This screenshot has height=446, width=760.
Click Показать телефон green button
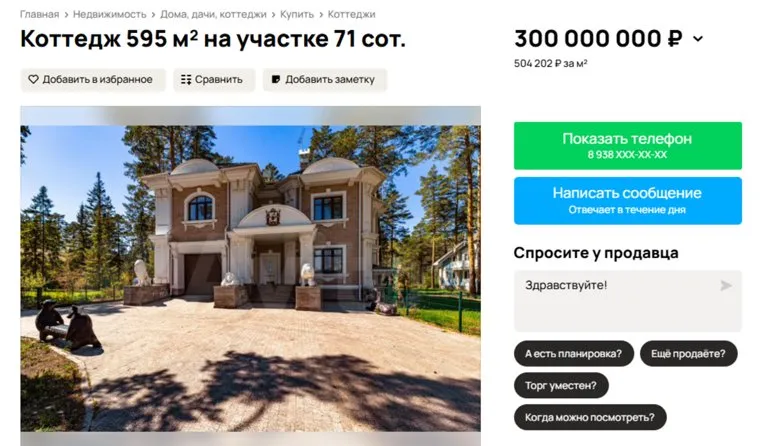click(628, 145)
